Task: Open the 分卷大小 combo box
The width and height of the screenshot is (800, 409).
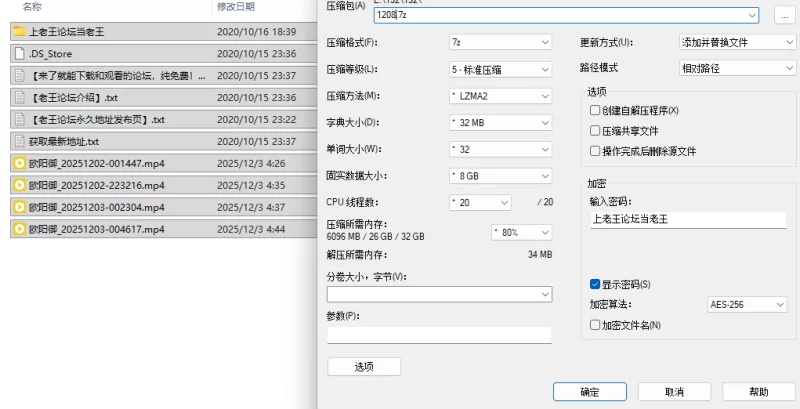Action: (x=439, y=294)
